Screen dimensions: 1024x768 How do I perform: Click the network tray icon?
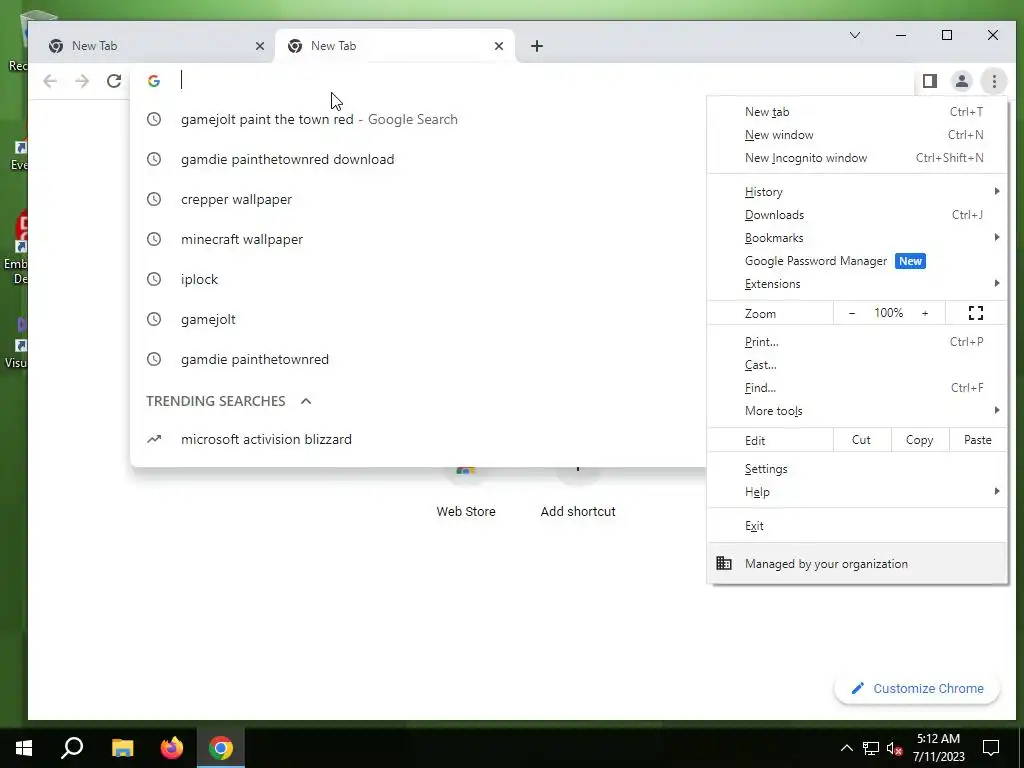coord(871,748)
